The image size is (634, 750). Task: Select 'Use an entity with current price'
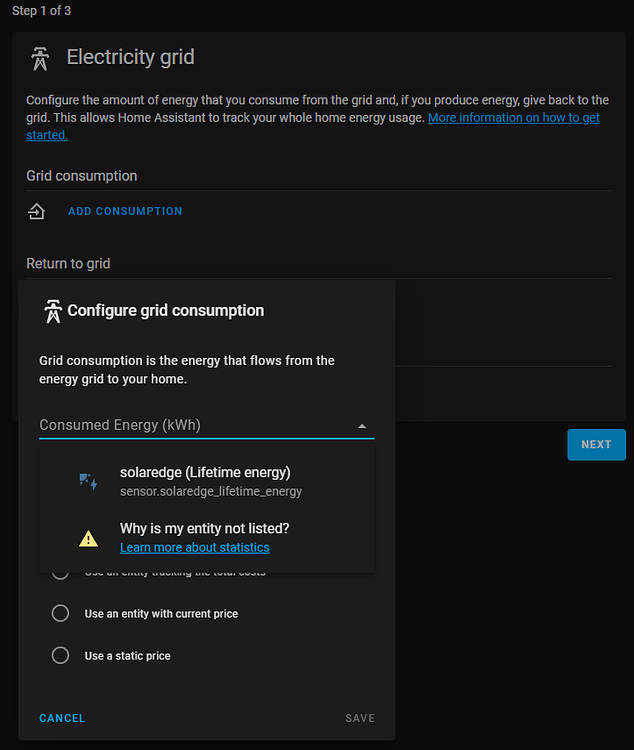point(60,613)
